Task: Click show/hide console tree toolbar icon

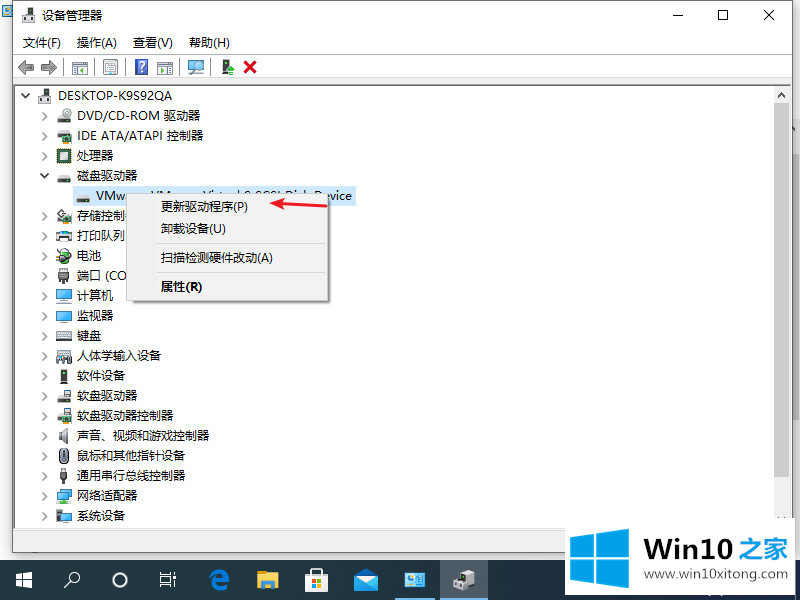Action: (x=79, y=67)
